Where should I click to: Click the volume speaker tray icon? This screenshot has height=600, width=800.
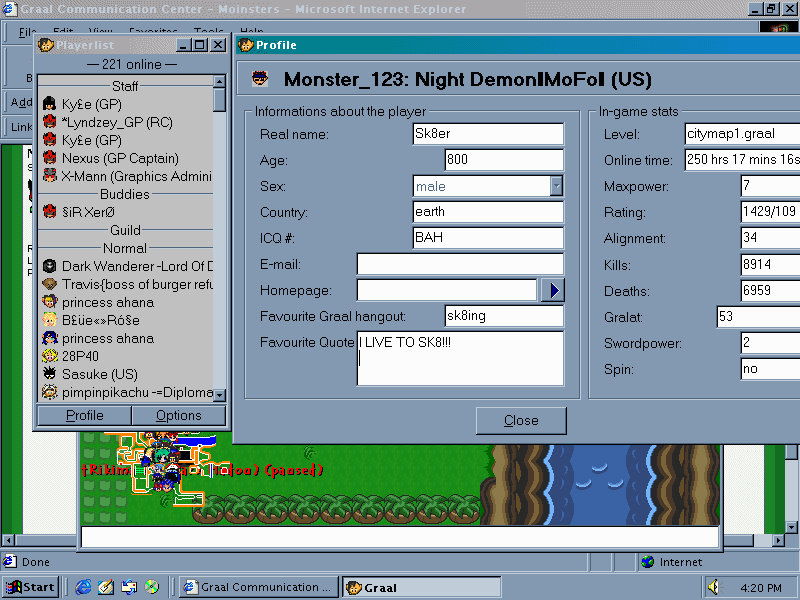[x=714, y=587]
